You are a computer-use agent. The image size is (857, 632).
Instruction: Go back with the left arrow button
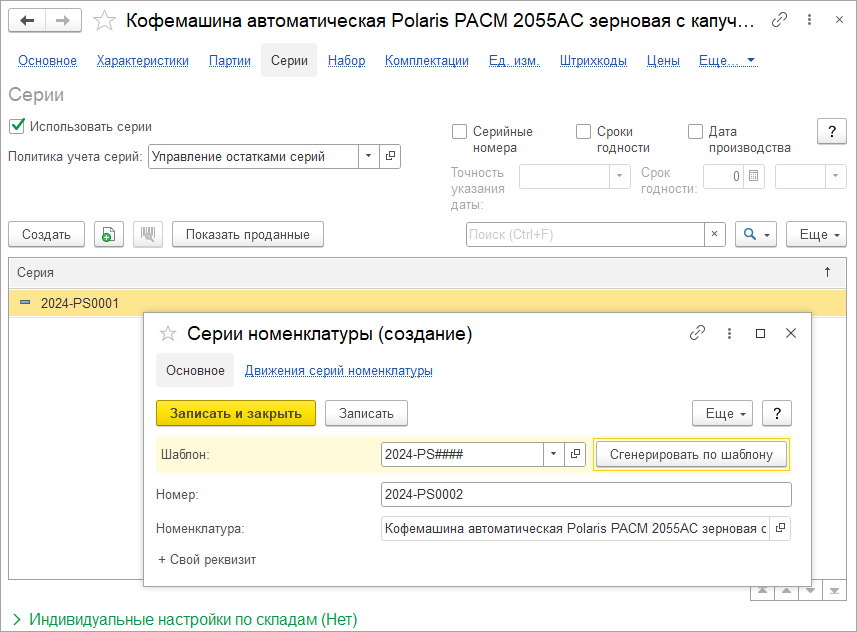click(27, 21)
